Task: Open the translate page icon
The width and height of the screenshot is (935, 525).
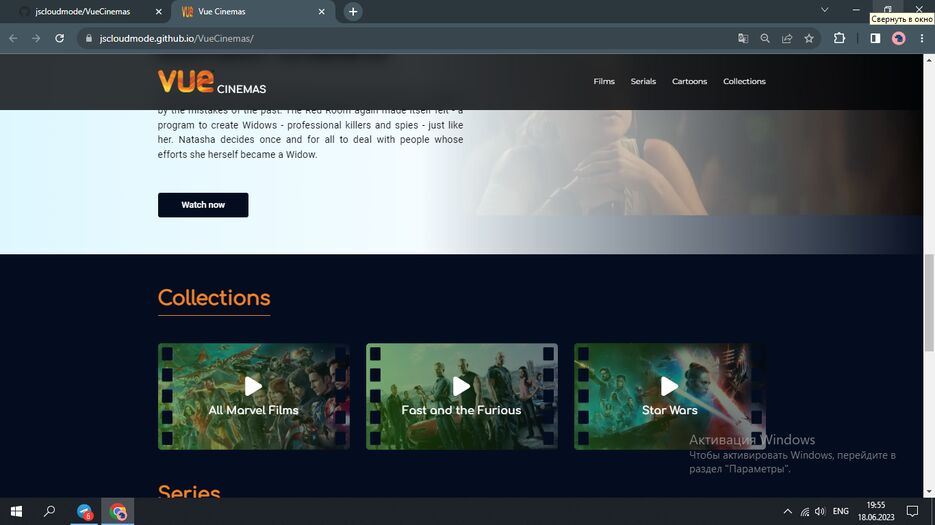Action: click(742, 38)
